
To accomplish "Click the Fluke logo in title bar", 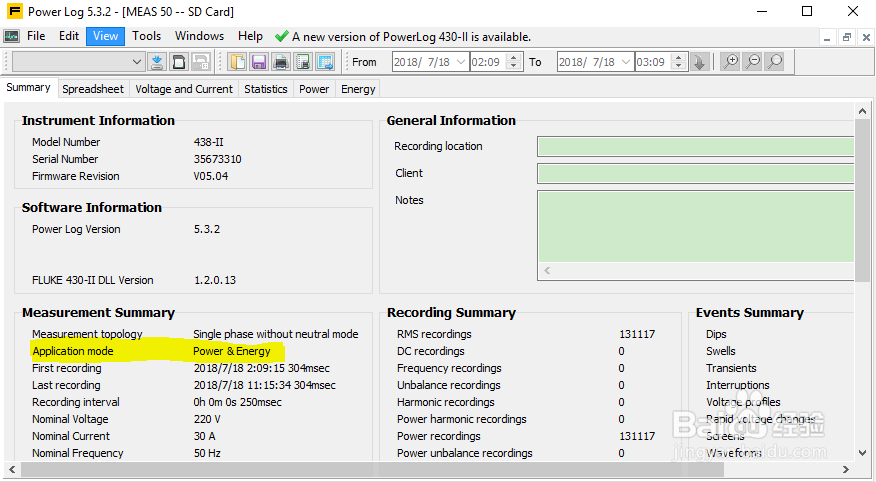I will tap(15, 11).
